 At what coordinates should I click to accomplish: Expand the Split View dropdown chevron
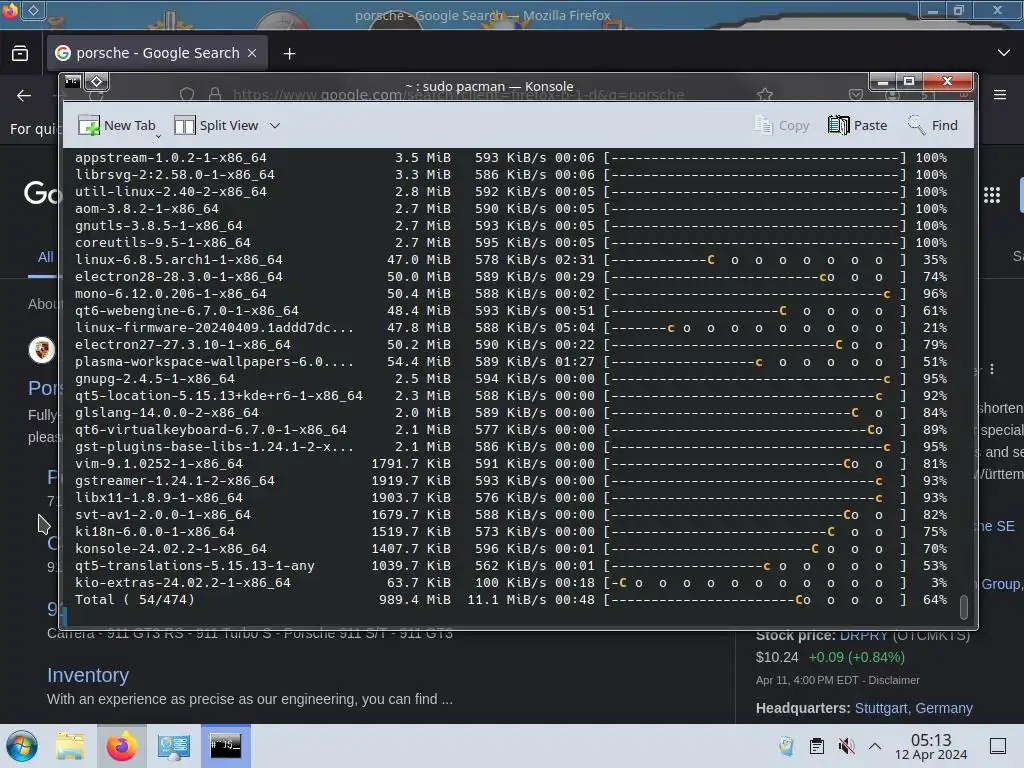click(275, 125)
